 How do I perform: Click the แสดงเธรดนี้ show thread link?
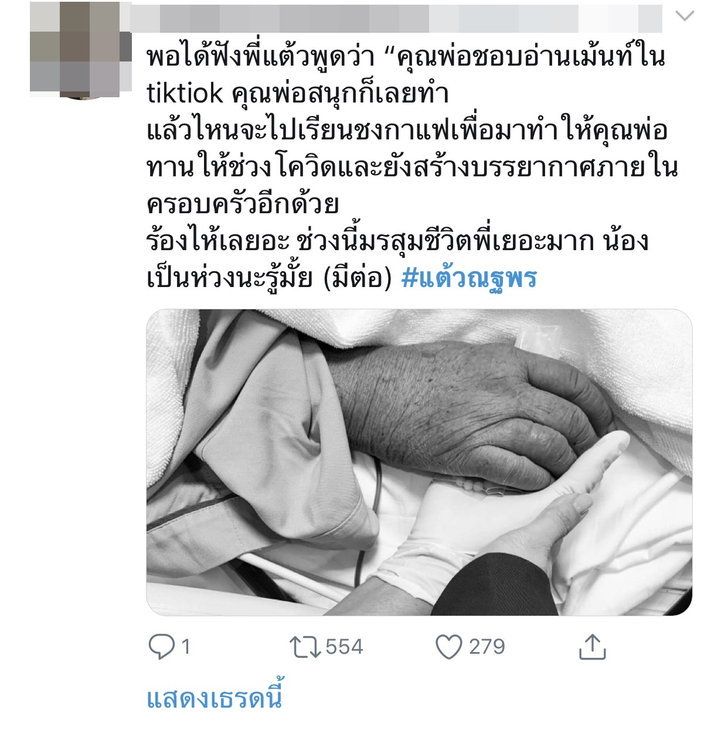[214, 697]
